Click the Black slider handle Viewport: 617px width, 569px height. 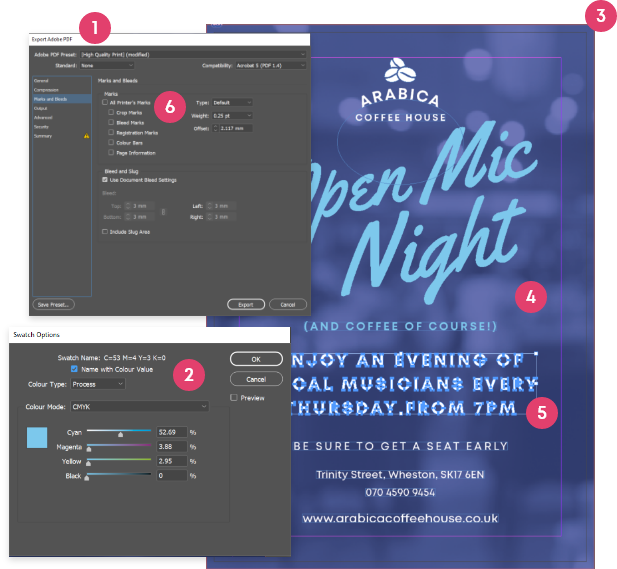point(87,478)
